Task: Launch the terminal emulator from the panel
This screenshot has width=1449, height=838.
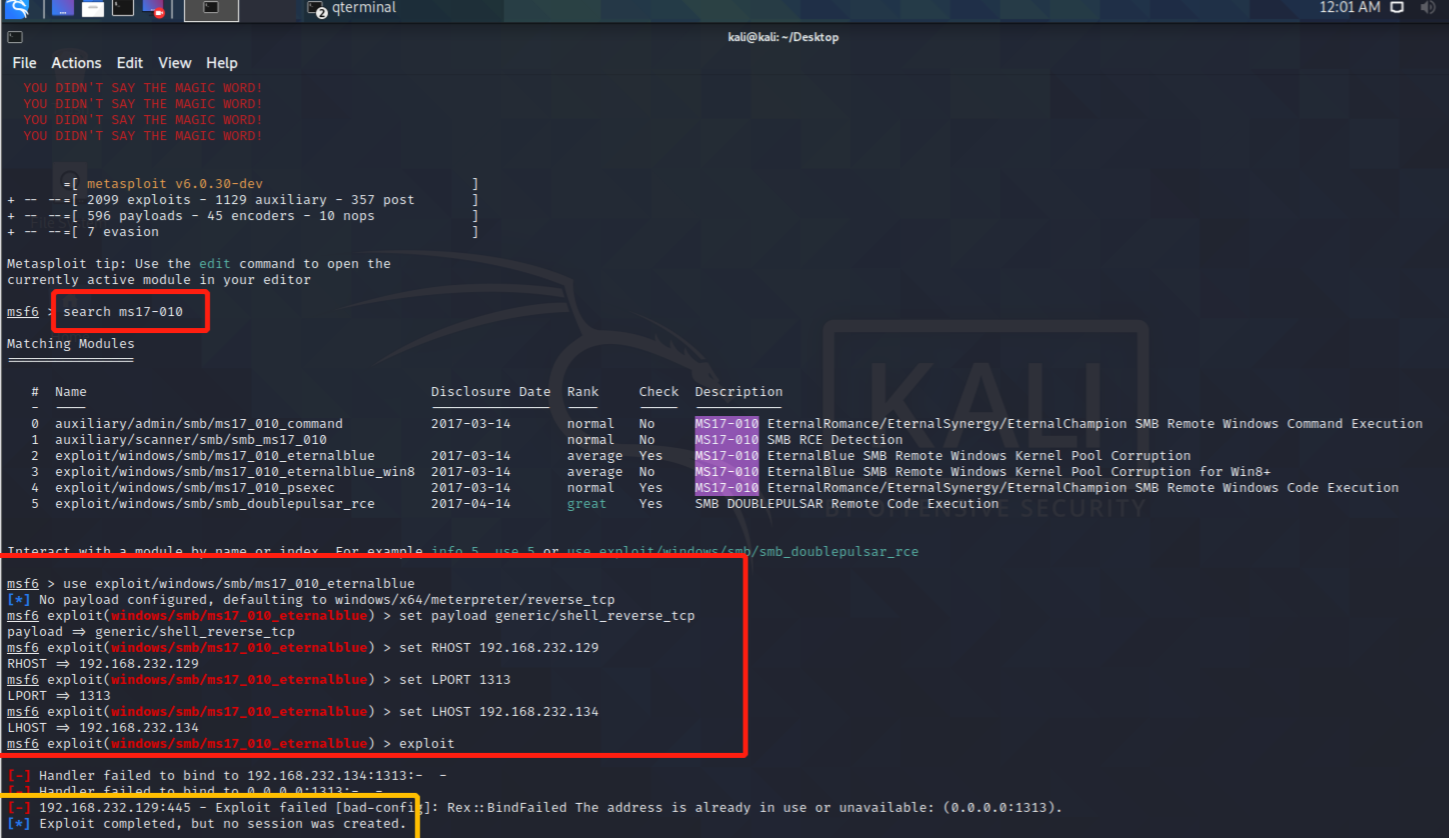Action: tap(122, 9)
